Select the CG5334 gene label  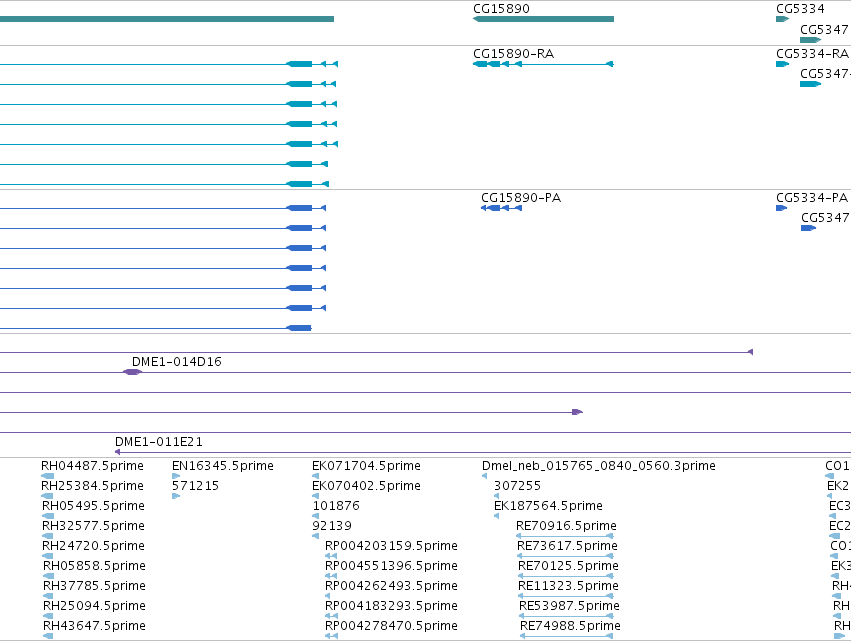800,9
